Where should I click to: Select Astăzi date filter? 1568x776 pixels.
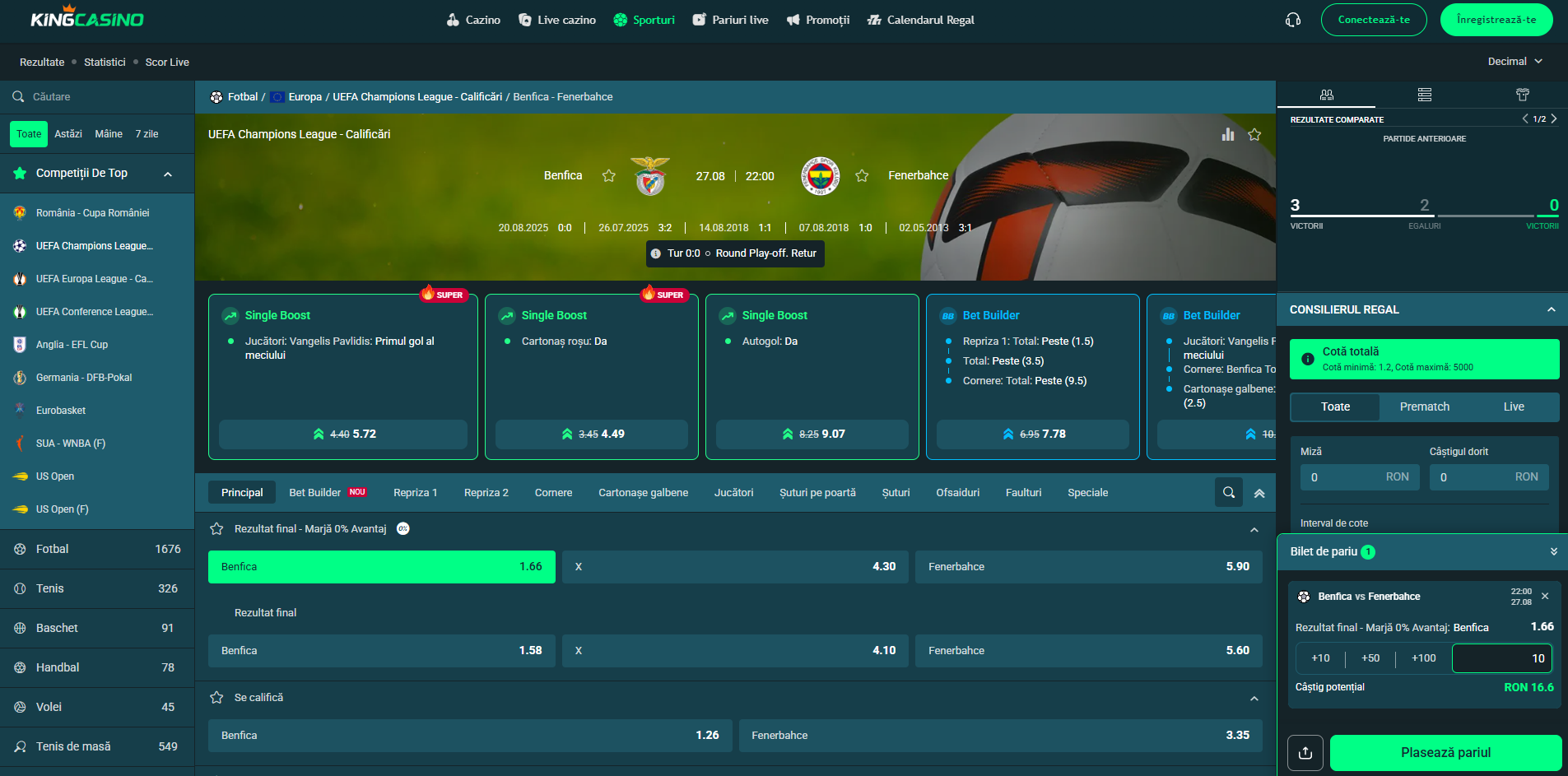[x=68, y=134]
